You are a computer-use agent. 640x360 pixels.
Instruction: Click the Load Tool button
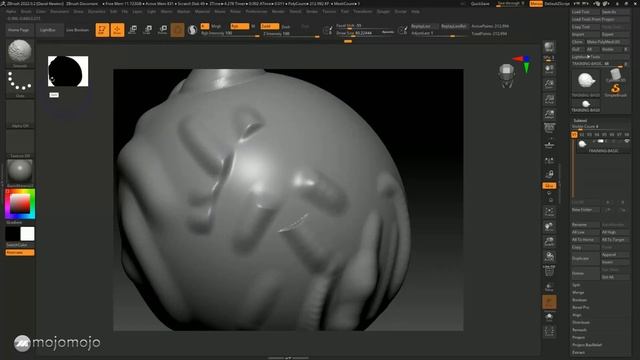[x=585, y=12]
